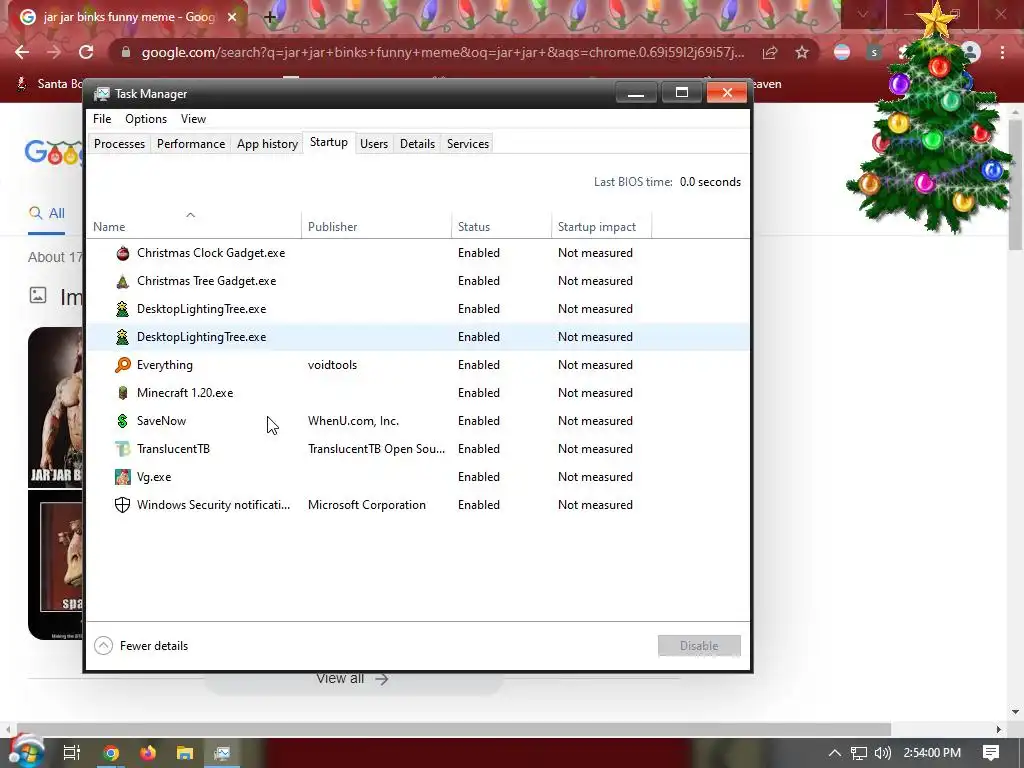Click the Microsoft Corporation publisher cell
1024x768 pixels.
pos(366,505)
